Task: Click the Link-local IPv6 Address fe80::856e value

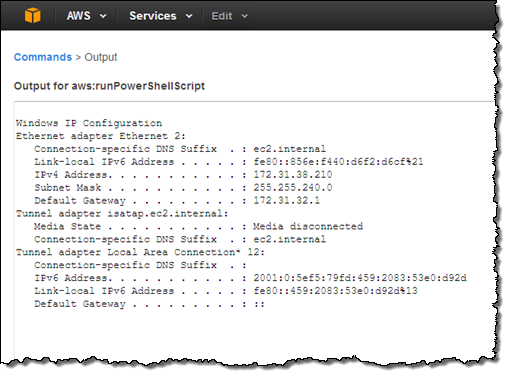Action: 338,162
